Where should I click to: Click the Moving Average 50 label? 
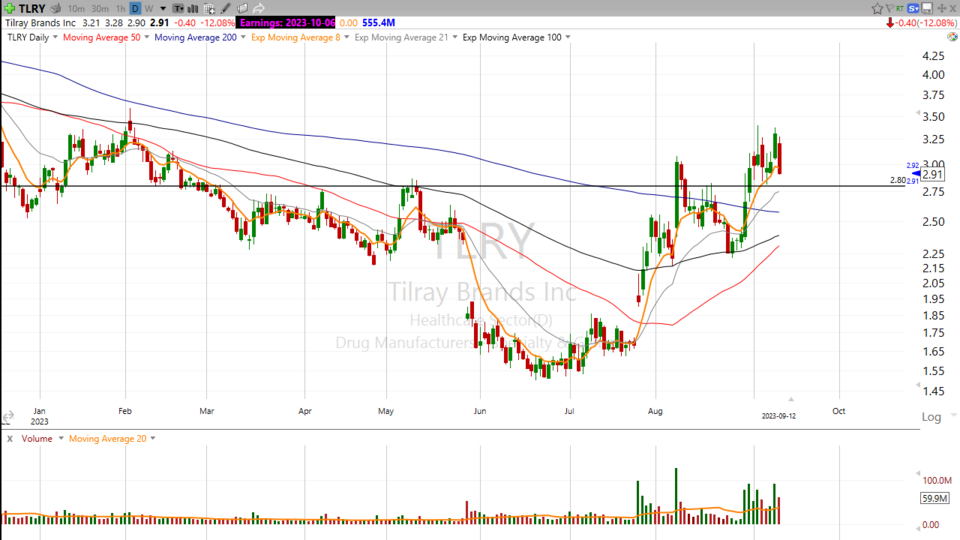point(102,37)
